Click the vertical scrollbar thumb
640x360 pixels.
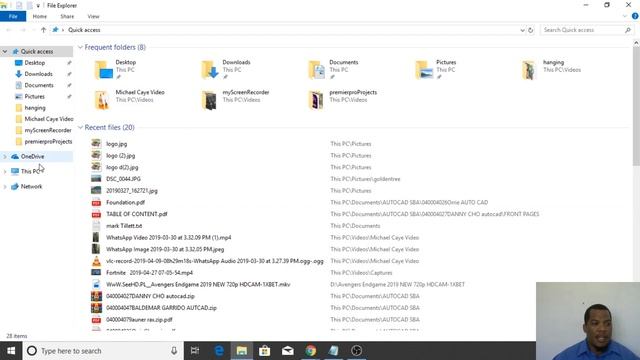636,106
